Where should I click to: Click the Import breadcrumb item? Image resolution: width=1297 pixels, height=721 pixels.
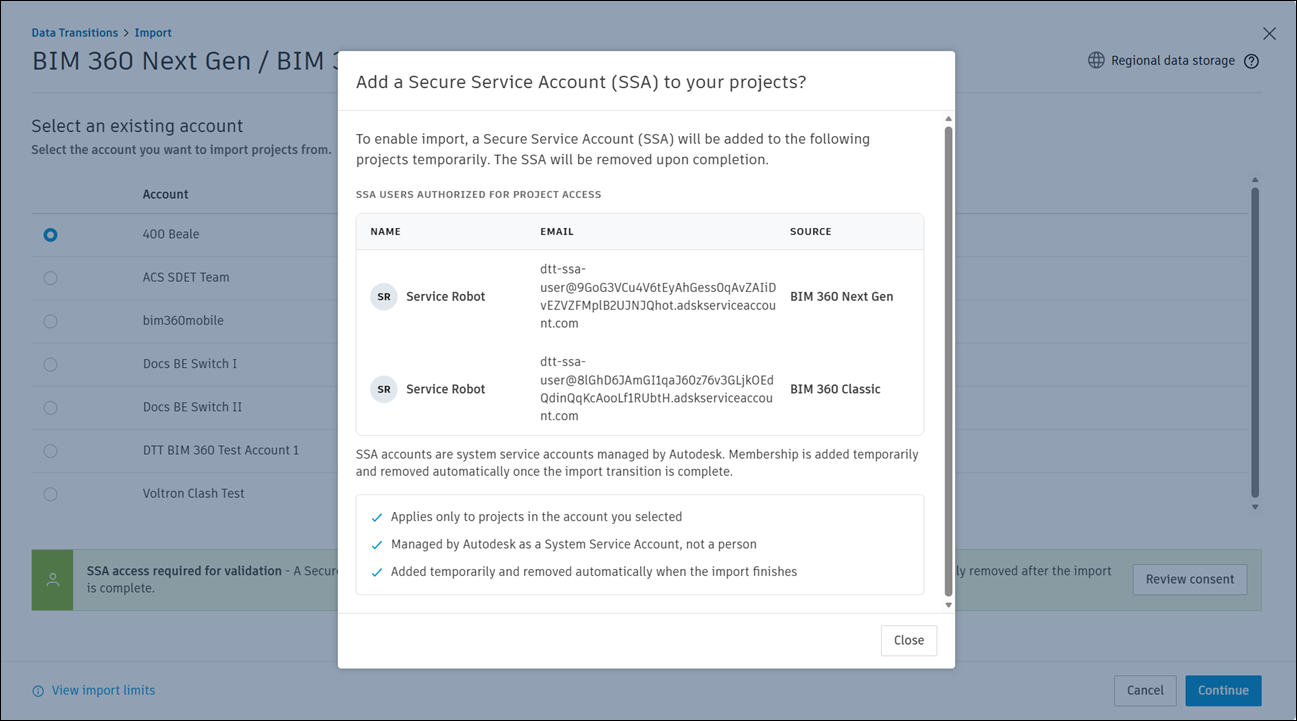153,33
